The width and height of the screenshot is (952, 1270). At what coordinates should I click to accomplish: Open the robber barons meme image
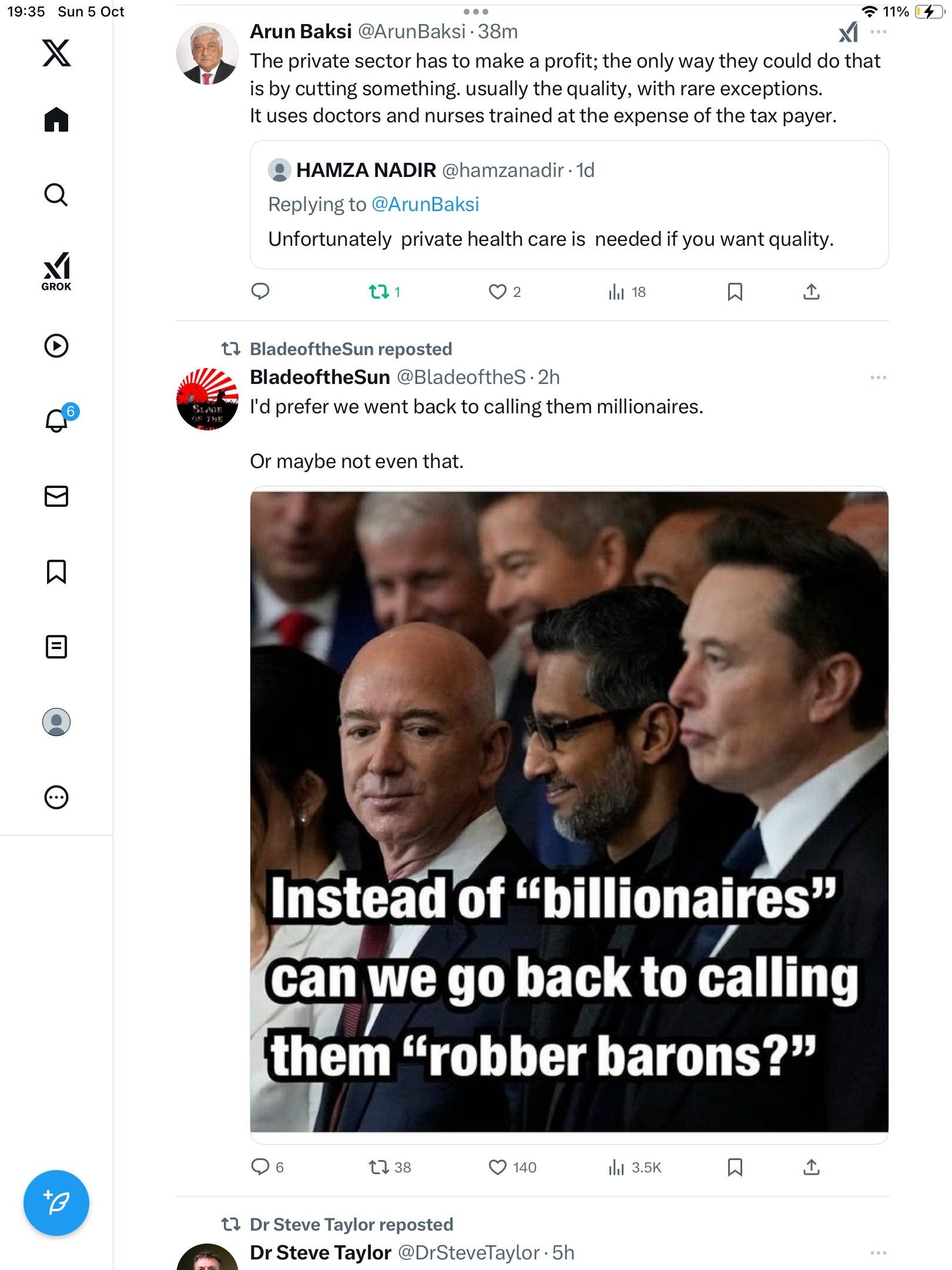click(569, 811)
